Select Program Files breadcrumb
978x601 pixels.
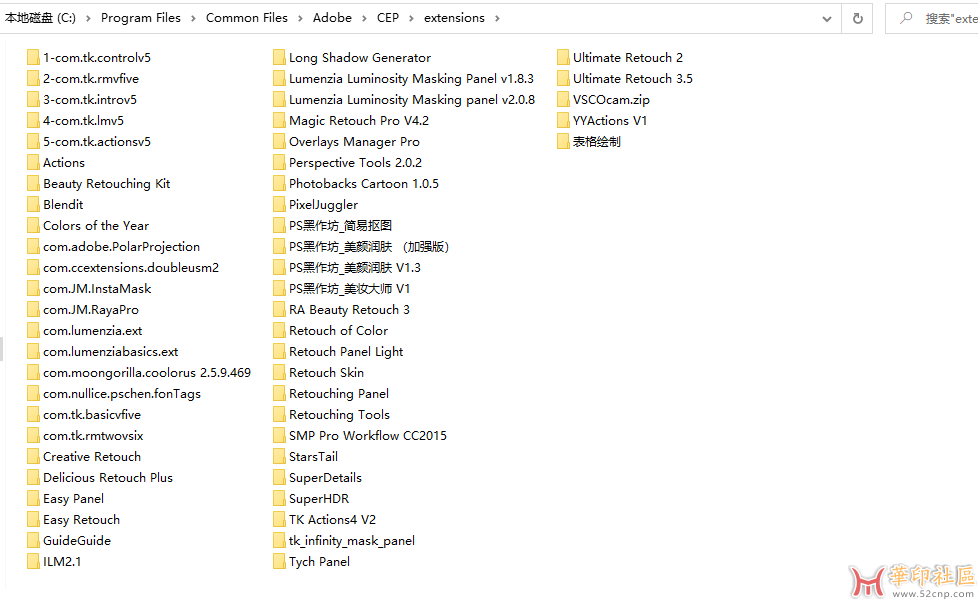click(x=140, y=18)
